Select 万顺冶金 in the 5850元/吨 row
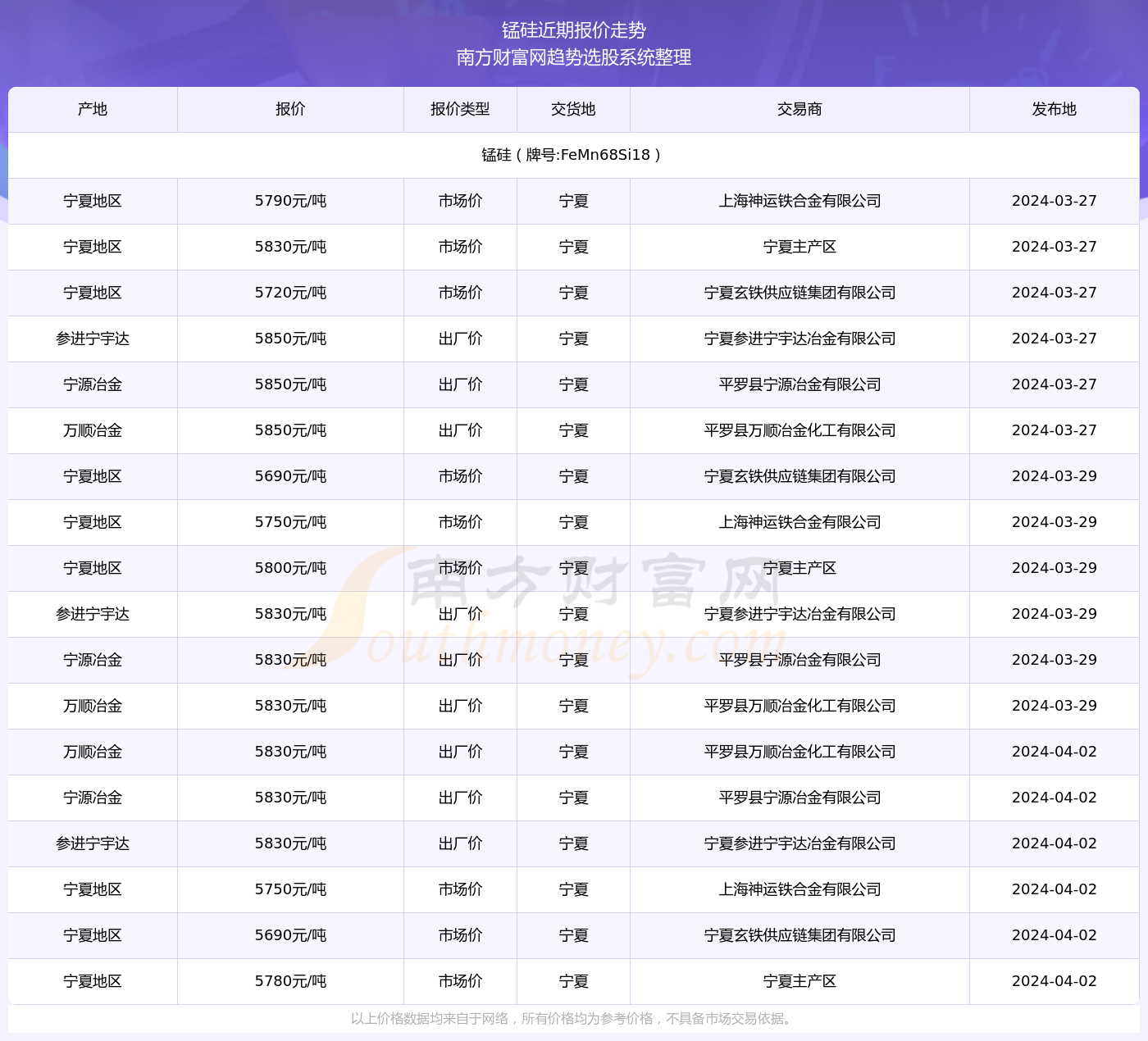This screenshot has width=1148, height=1041. coord(93,430)
